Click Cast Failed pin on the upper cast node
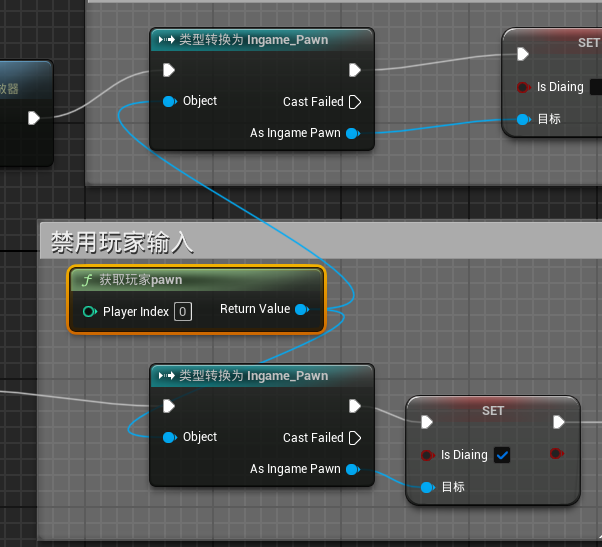The width and height of the screenshot is (602, 547). click(355, 102)
